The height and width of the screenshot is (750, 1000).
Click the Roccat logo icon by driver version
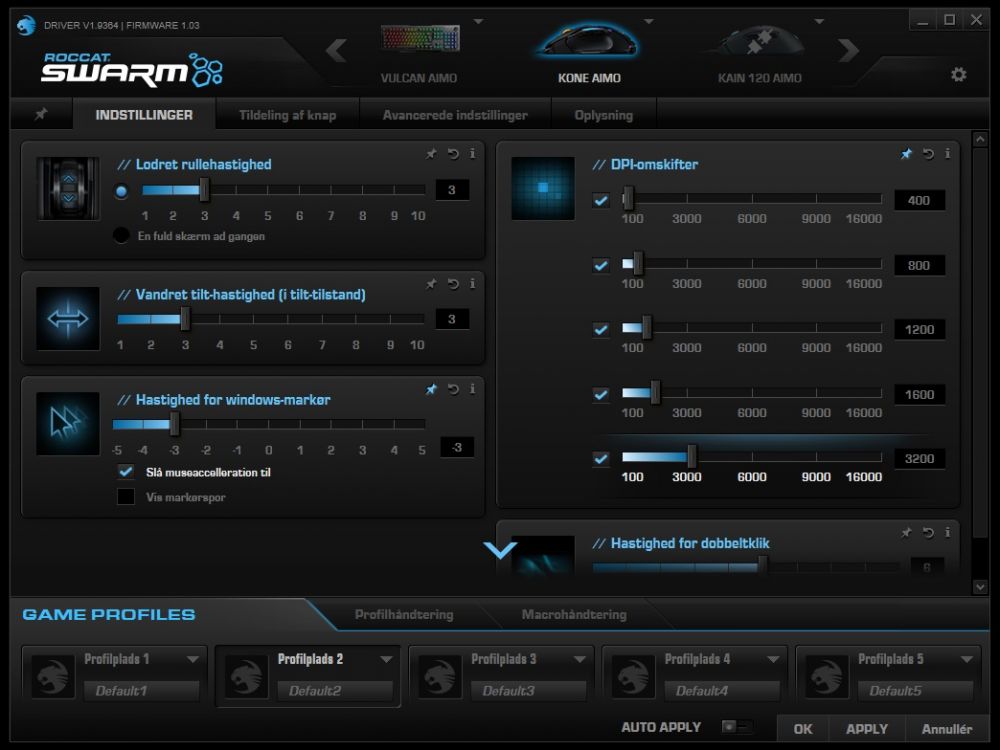pos(26,26)
